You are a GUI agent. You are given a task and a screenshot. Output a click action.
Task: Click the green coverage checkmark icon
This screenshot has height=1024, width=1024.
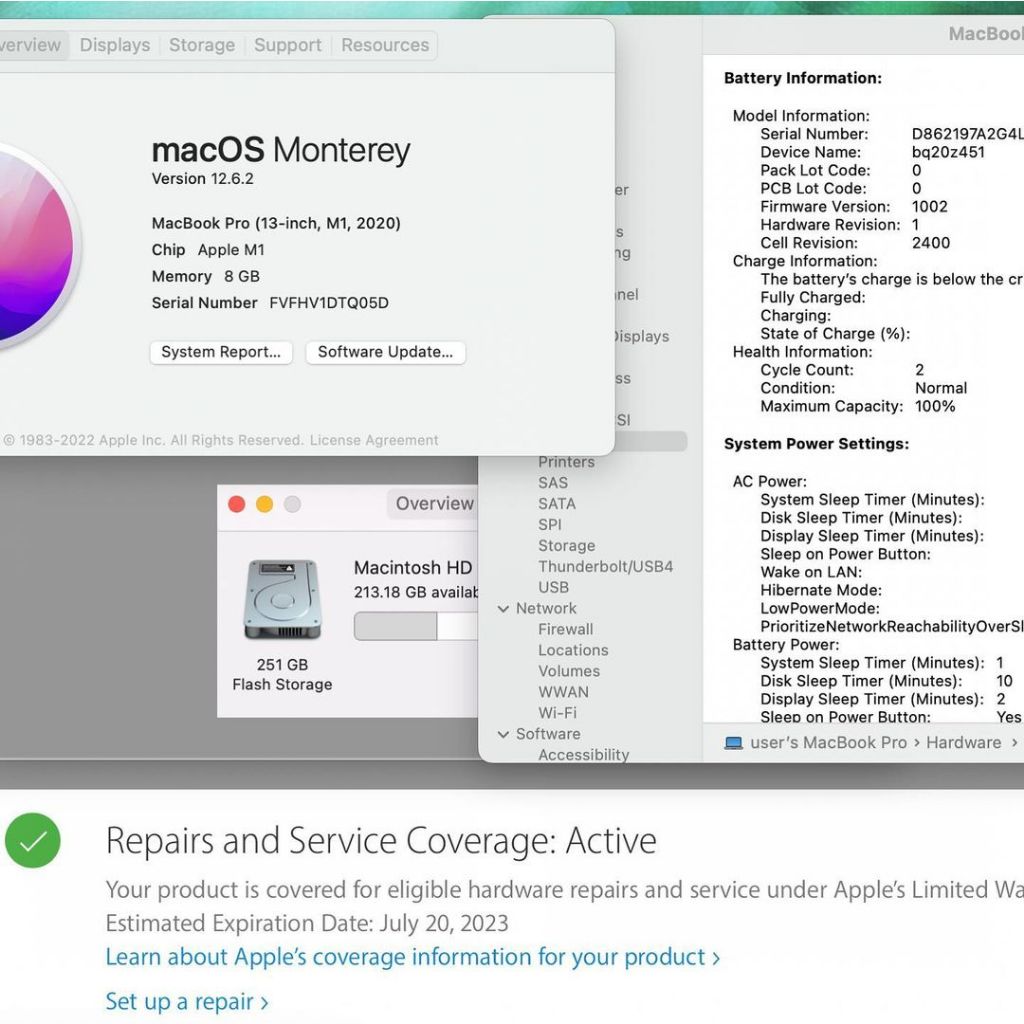click(x=33, y=841)
